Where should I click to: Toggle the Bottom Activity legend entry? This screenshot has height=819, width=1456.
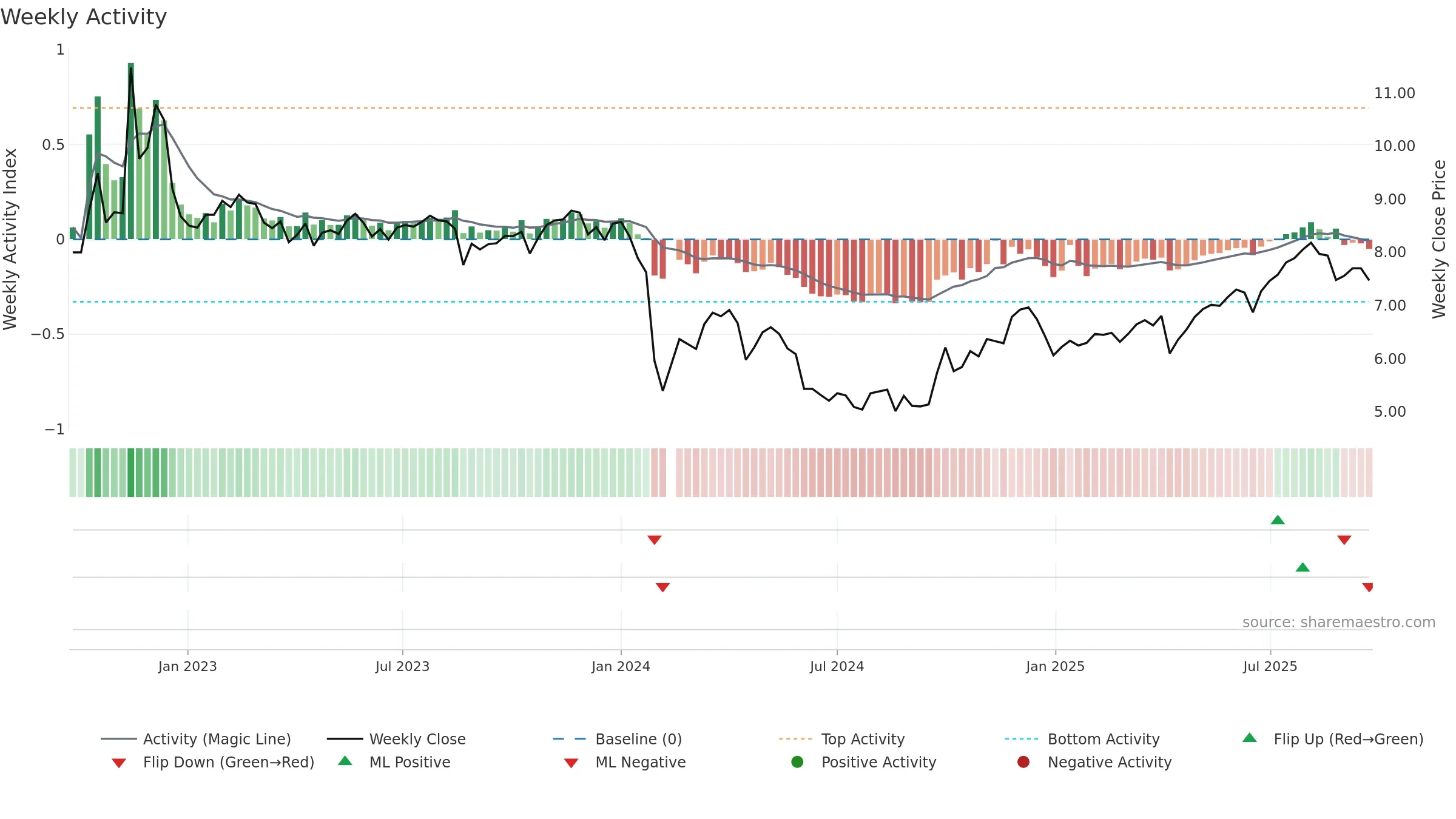1082,739
